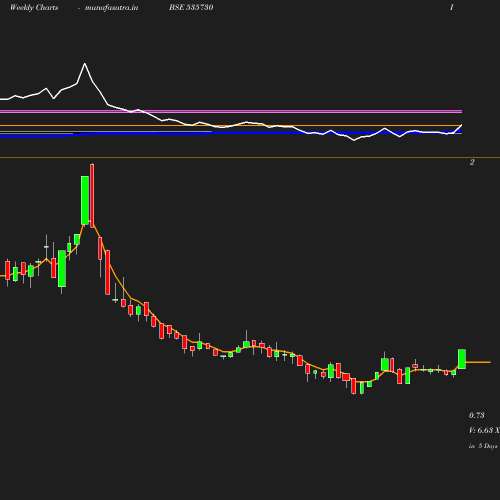Click the 'in 5 Days' label
The height and width of the screenshot is (500, 500).
pos(483,446)
